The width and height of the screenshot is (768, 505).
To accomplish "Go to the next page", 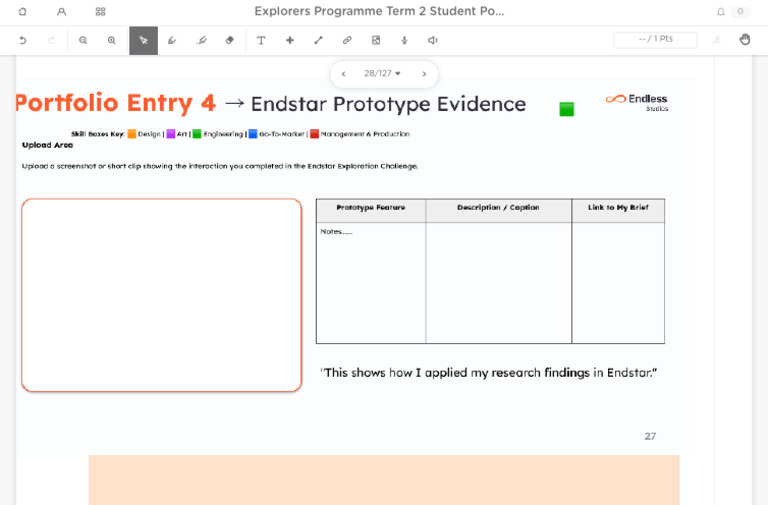I will (x=424, y=74).
